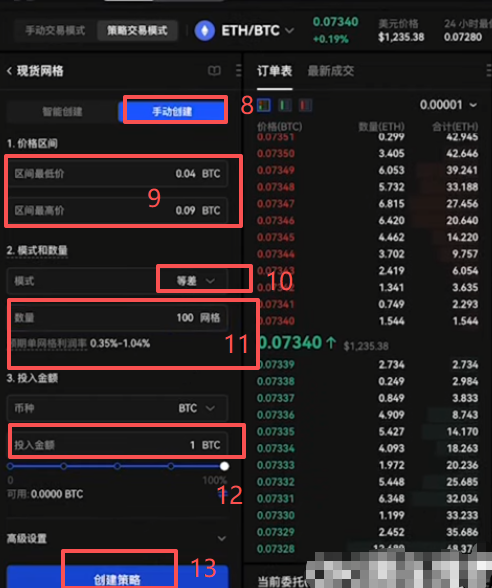Click the 合计(ETH) column header
The image size is (492, 588).
pyautogui.click(x=455, y=127)
